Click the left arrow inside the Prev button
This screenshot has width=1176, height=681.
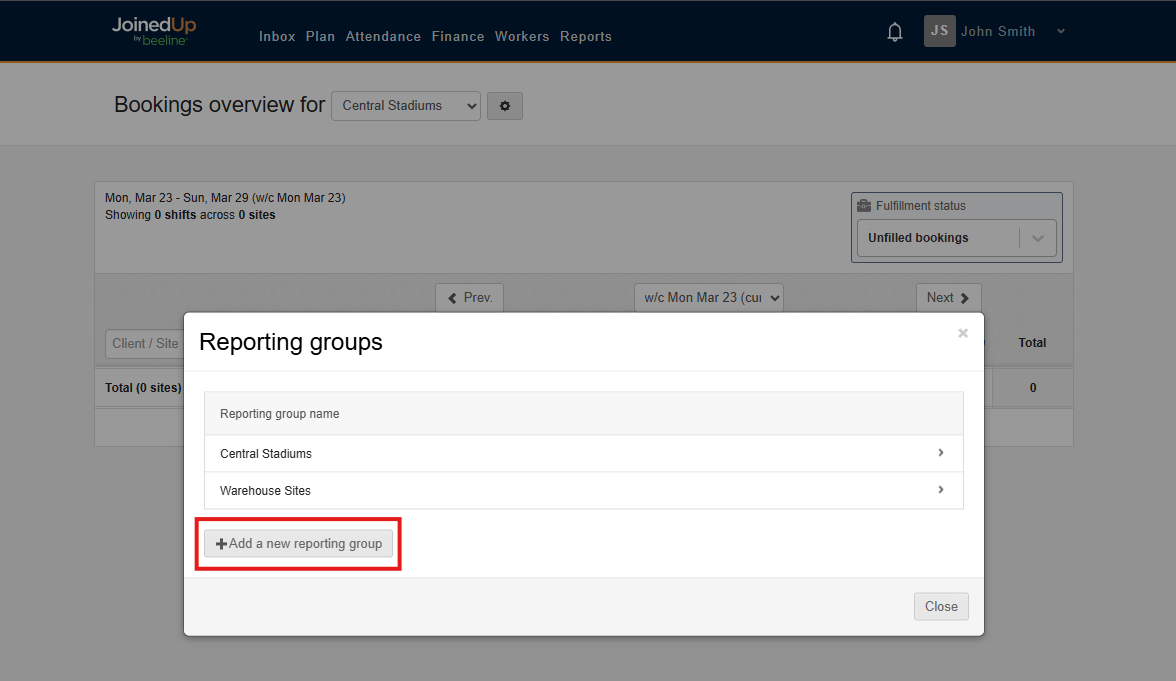tap(450, 297)
